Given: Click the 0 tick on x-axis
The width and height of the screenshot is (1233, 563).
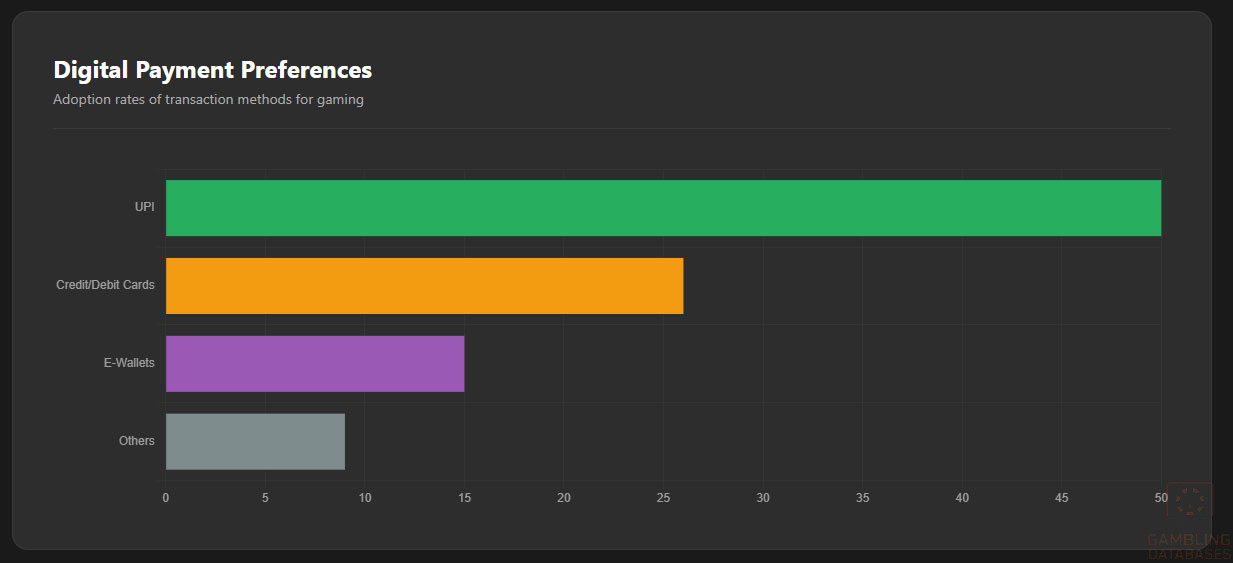Looking at the screenshot, I should click(x=166, y=498).
